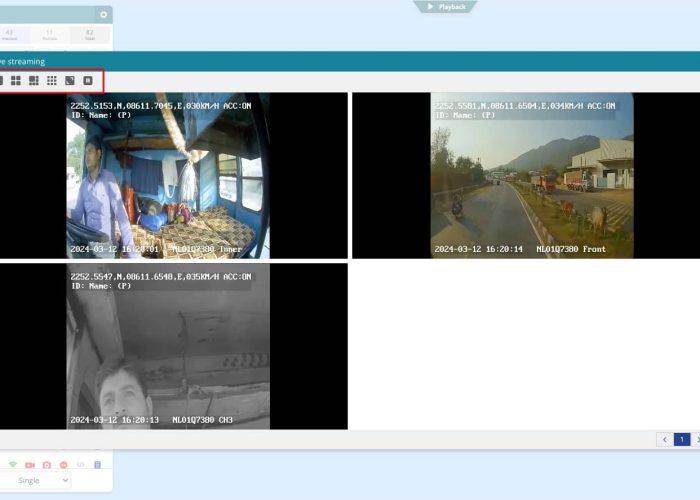Click the red photo snapshot camera icon

pyautogui.click(x=47, y=465)
